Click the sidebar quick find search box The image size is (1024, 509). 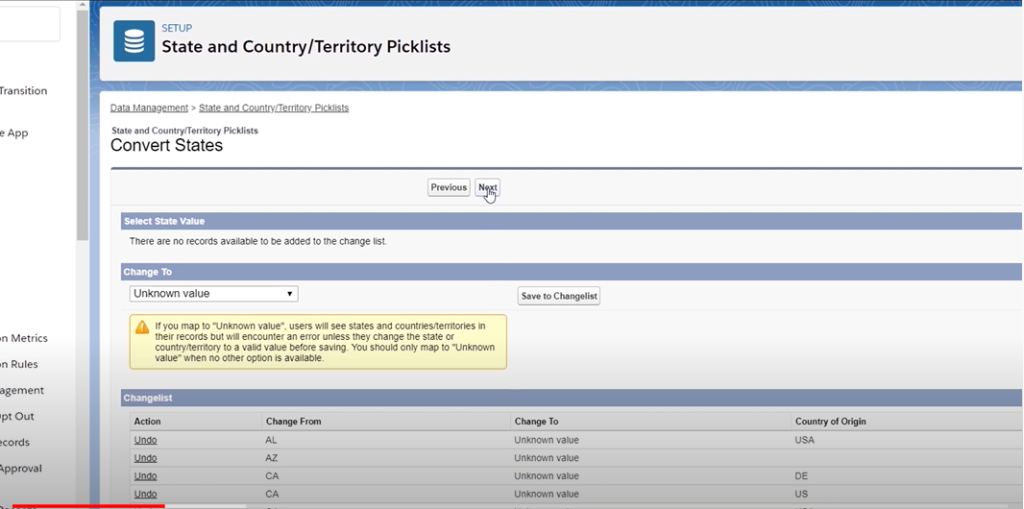(x=29, y=25)
